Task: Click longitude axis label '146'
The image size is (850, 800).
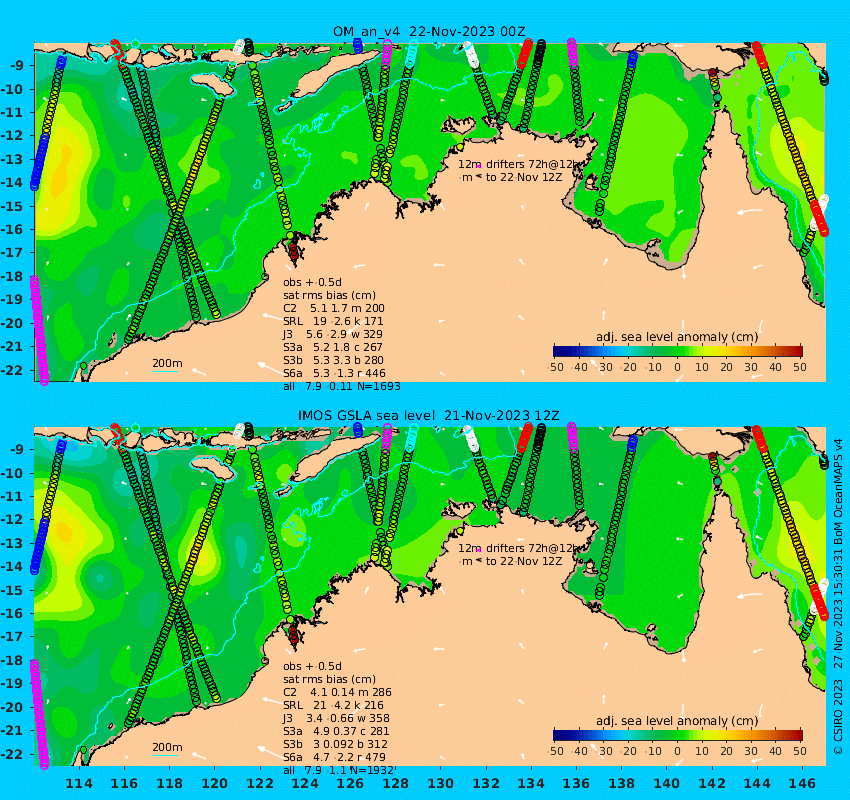Action: (x=802, y=783)
